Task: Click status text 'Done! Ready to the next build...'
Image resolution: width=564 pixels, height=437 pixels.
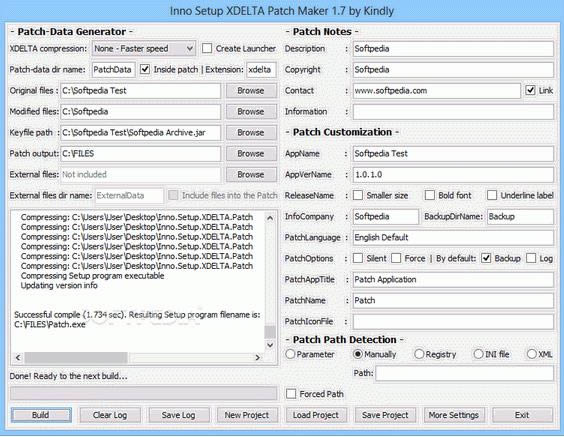Action: (x=68, y=376)
